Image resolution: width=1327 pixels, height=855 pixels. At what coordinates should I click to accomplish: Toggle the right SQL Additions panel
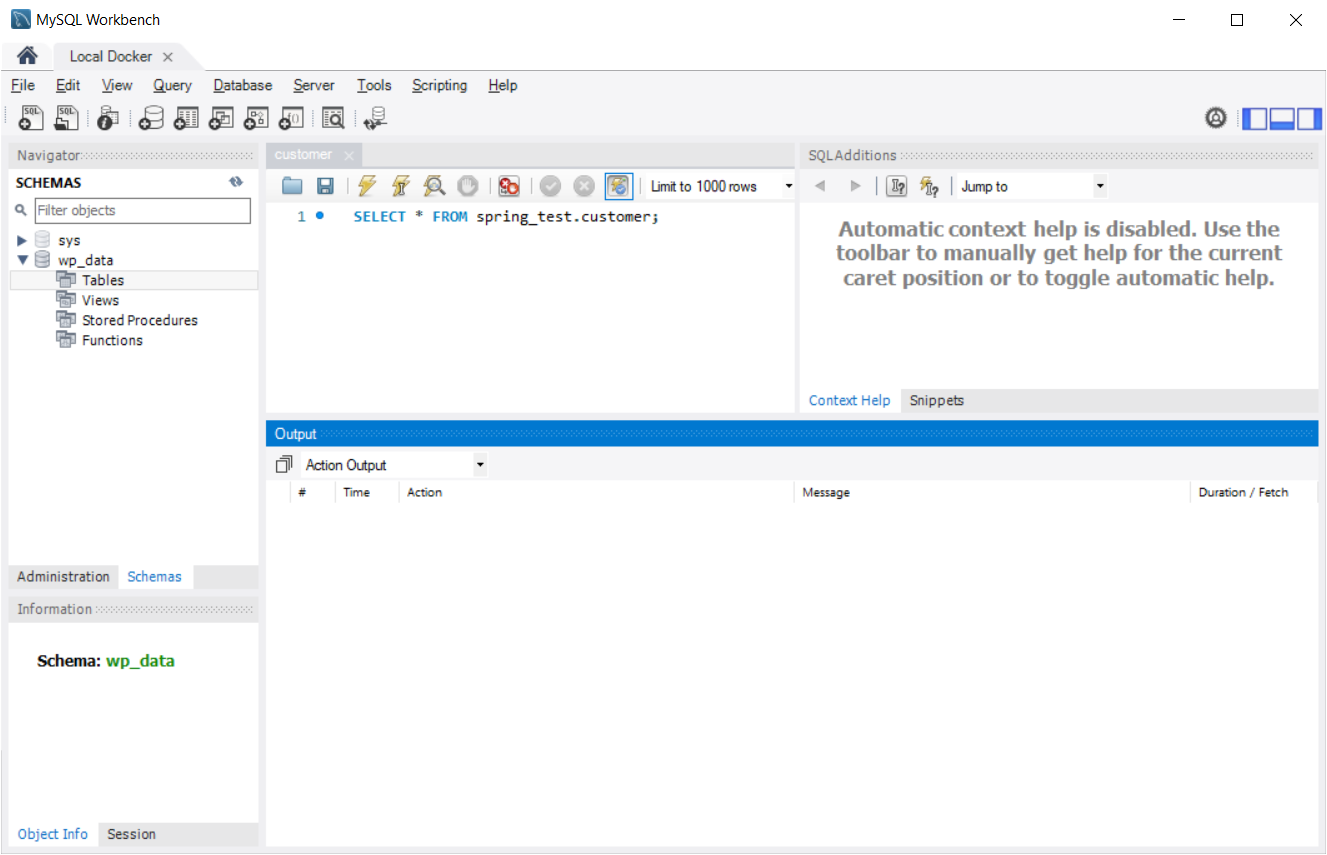(x=1309, y=119)
